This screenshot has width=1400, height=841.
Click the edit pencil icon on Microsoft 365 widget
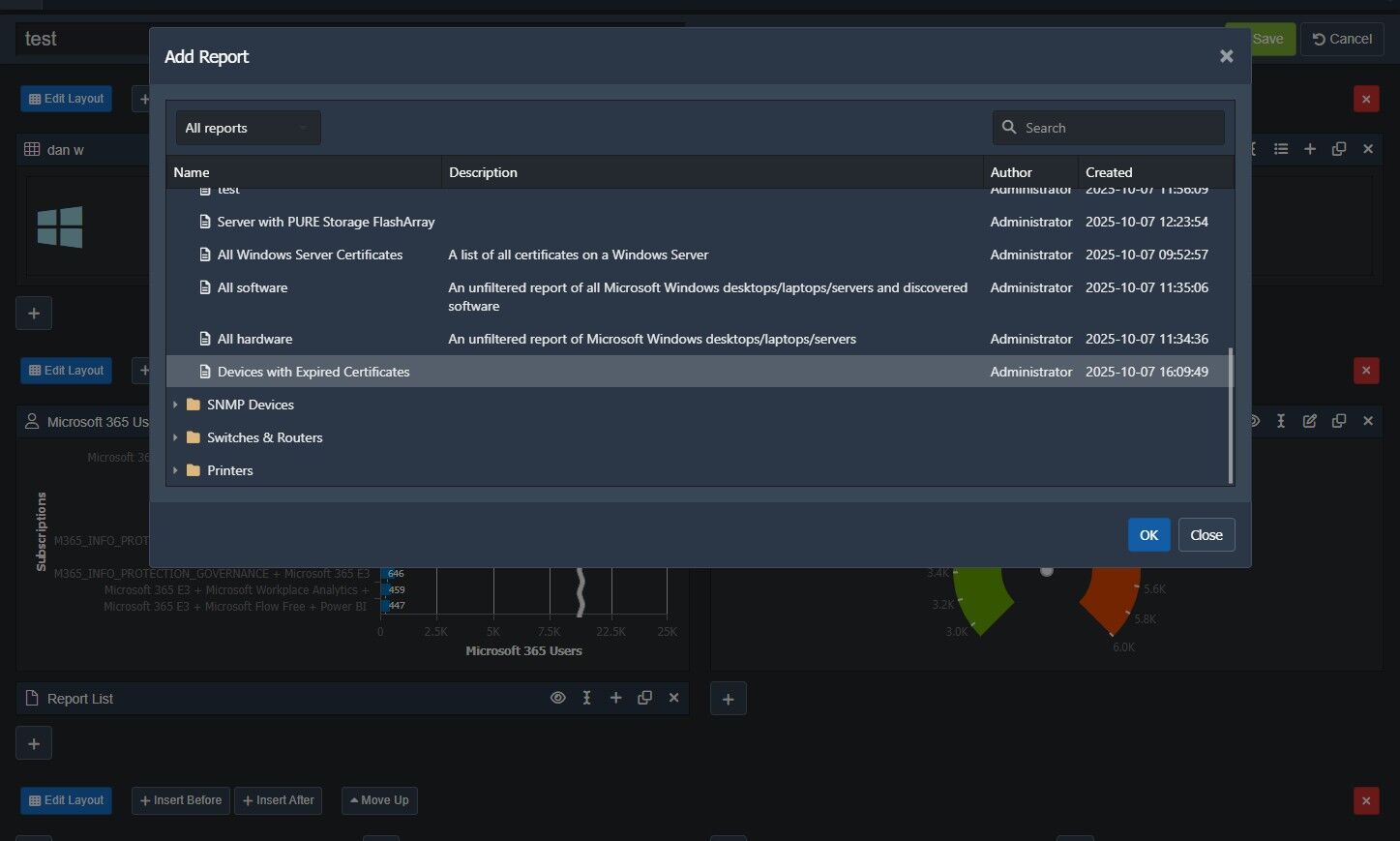[1310, 421]
